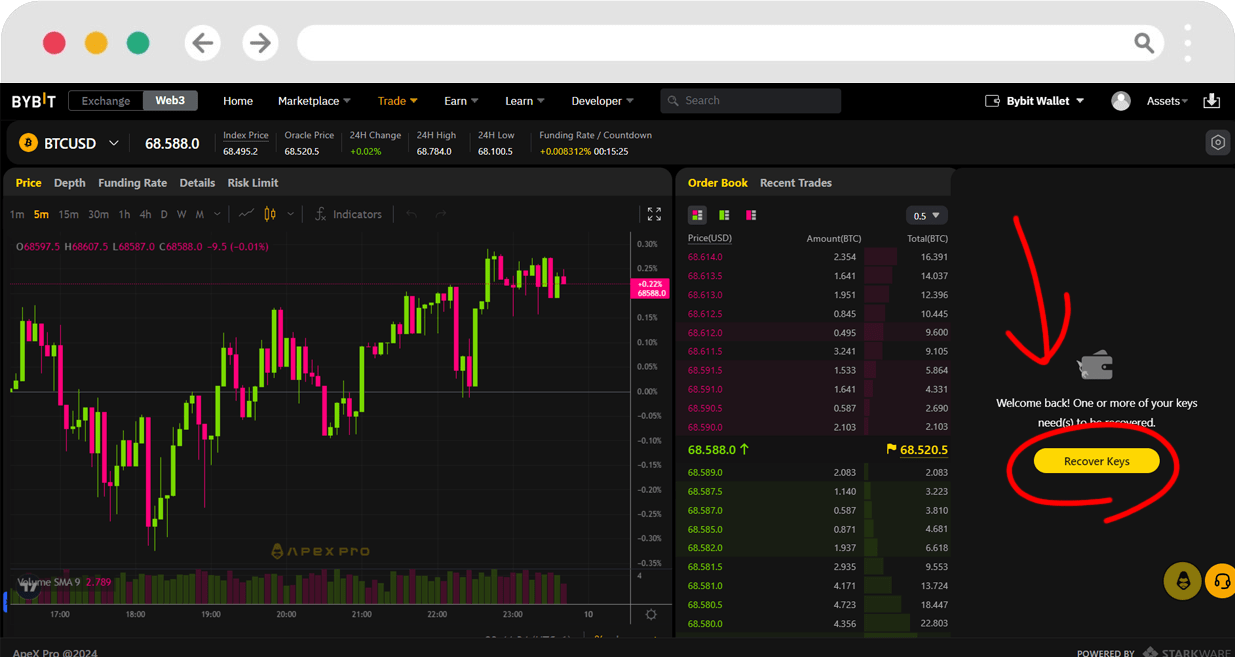
Task: Switch to Recent Trades tab
Action: click(x=795, y=183)
